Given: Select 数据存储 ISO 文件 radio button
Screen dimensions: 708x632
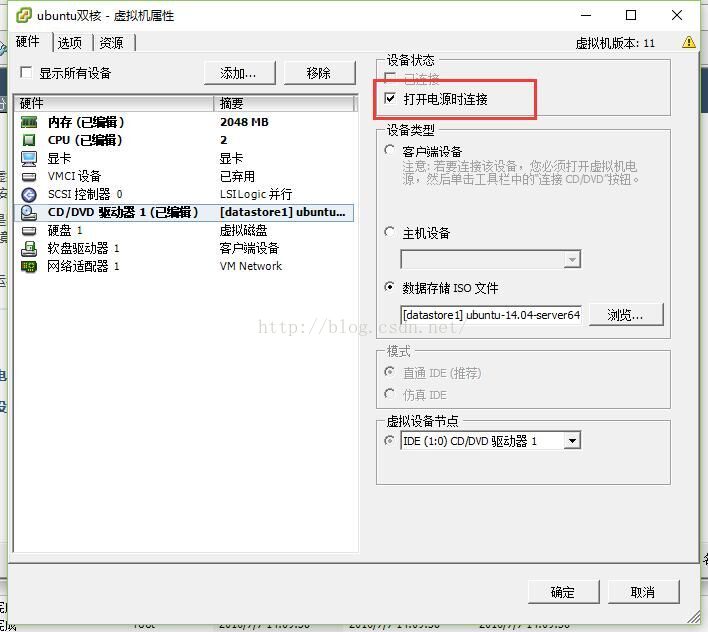Looking at the screenshot, I should 390,287.
